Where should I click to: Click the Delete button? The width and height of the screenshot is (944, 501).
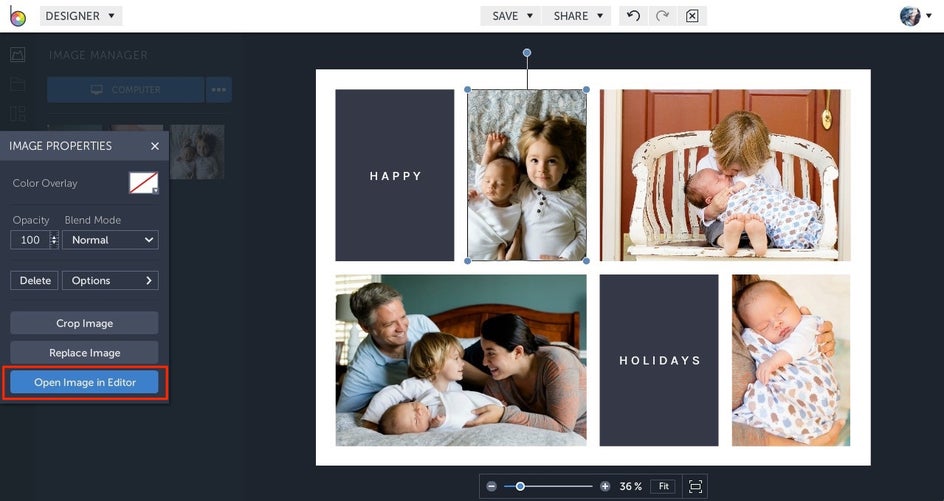(35, 281)
